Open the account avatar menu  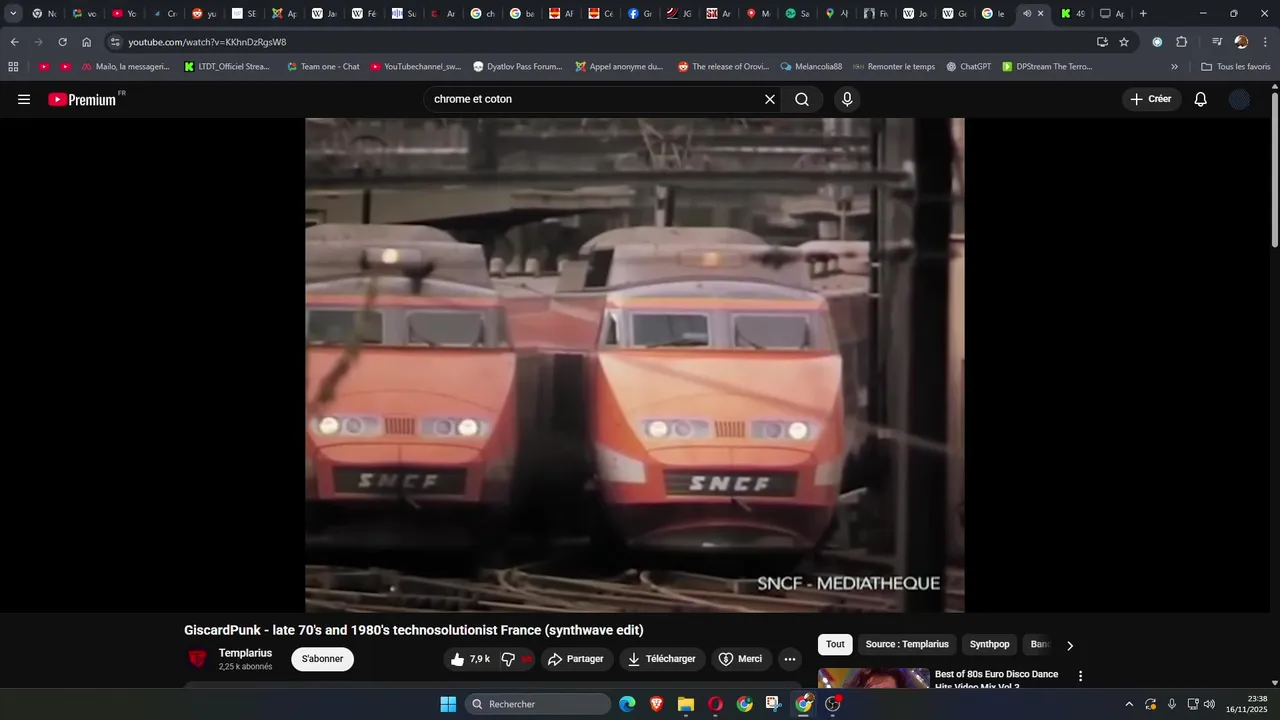tap(1240, 100)
